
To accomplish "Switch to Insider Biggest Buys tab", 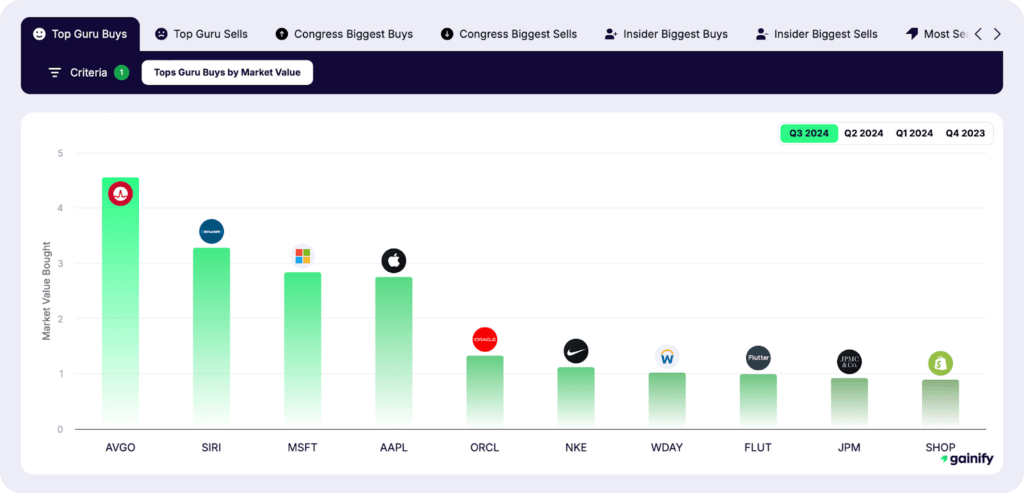I will [666, 34].
